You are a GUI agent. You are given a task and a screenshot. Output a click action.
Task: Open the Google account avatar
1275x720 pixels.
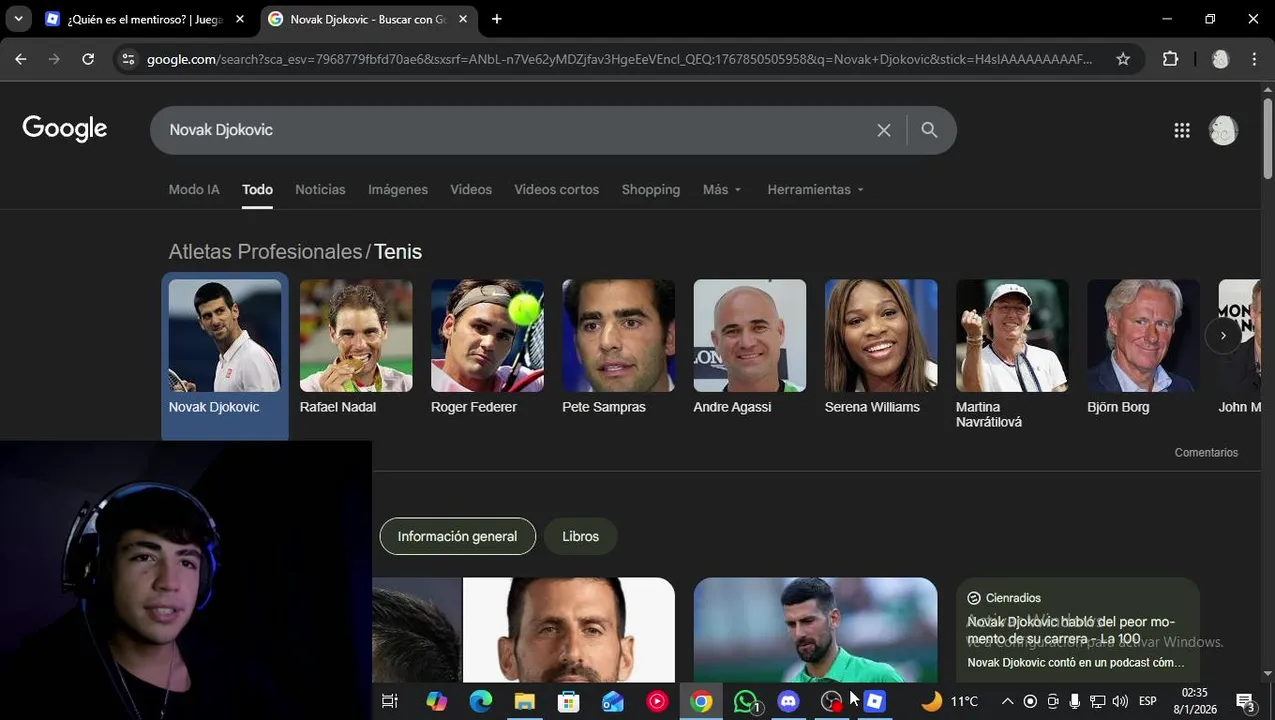pyautogui.click(x=1223, y=130)
